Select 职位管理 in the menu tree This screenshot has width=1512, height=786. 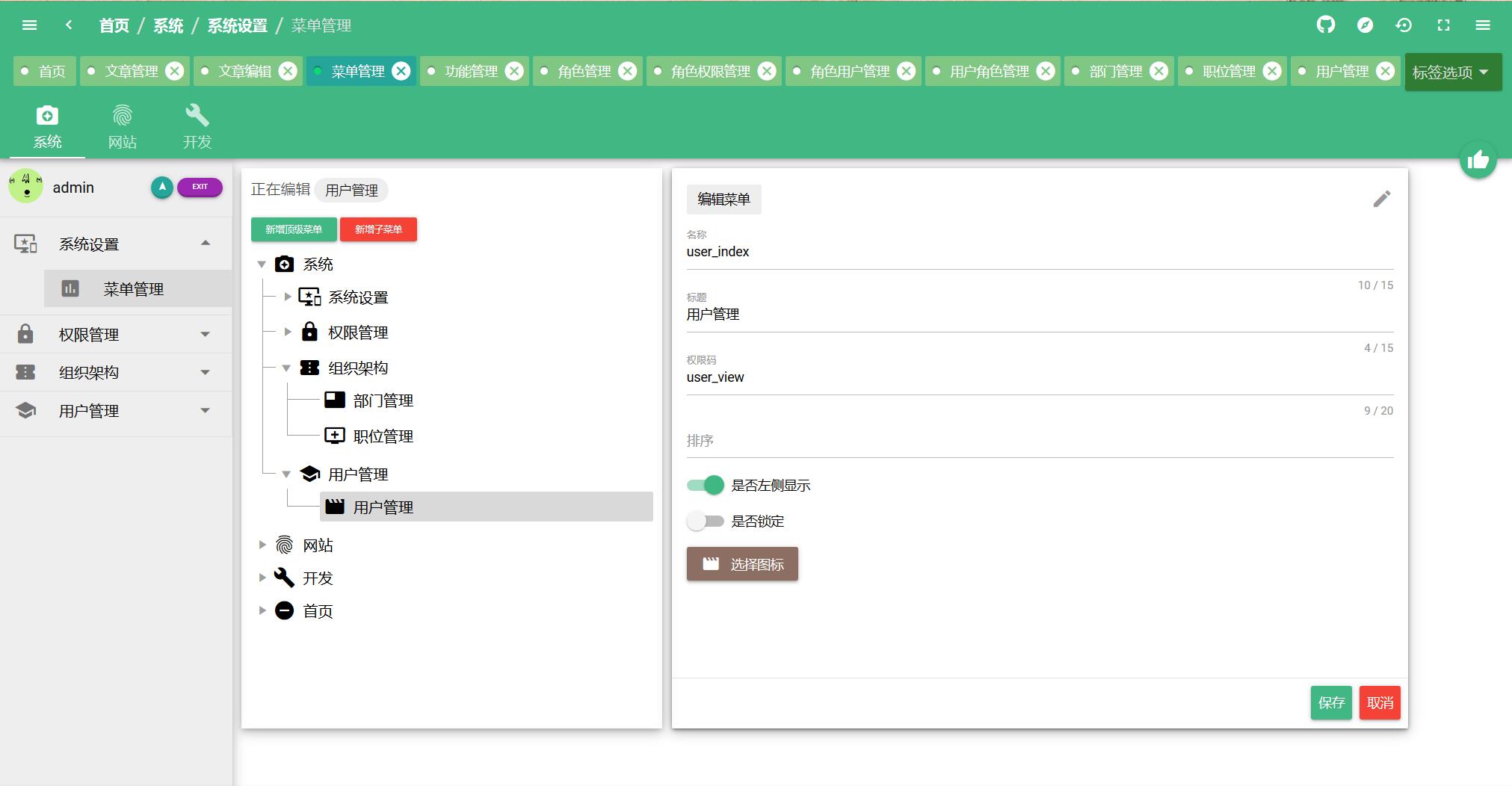tap(383, 436)
